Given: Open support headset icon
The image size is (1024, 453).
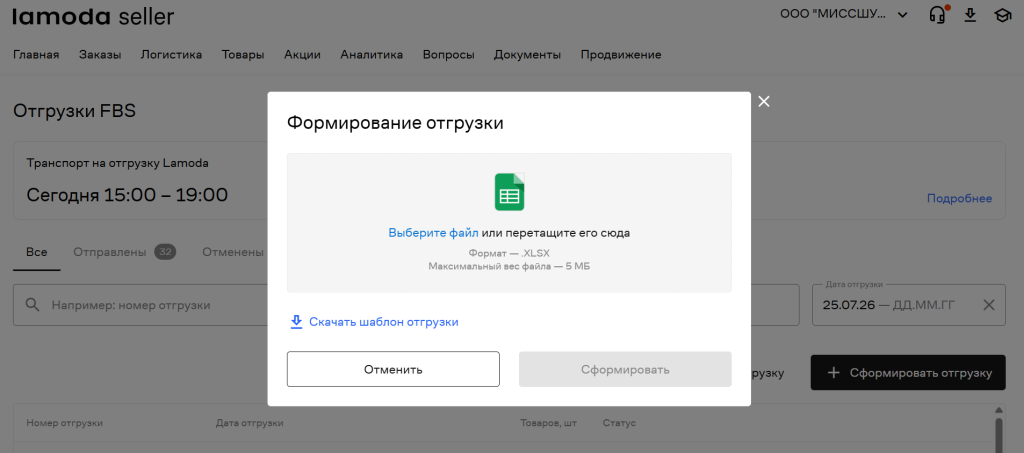Looking at the screenshot, I should coord(938,15).
